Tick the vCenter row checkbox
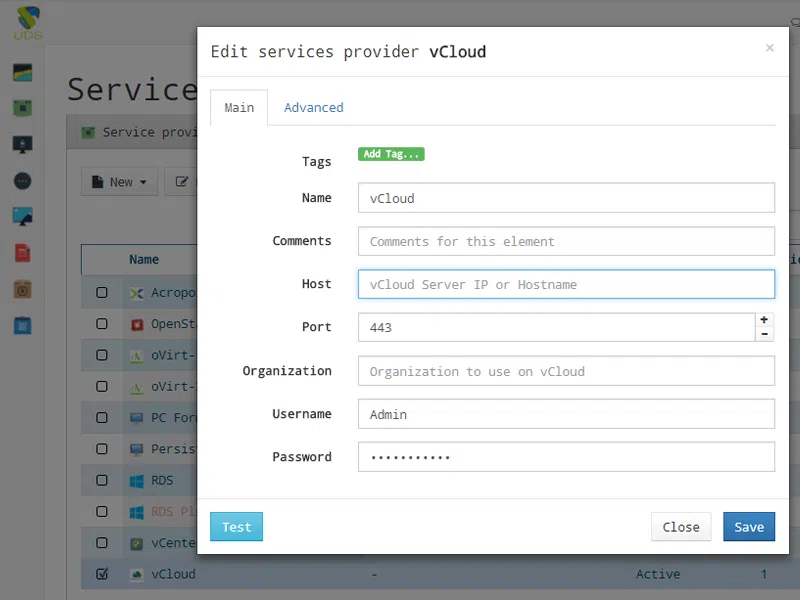 click(102, 543)
